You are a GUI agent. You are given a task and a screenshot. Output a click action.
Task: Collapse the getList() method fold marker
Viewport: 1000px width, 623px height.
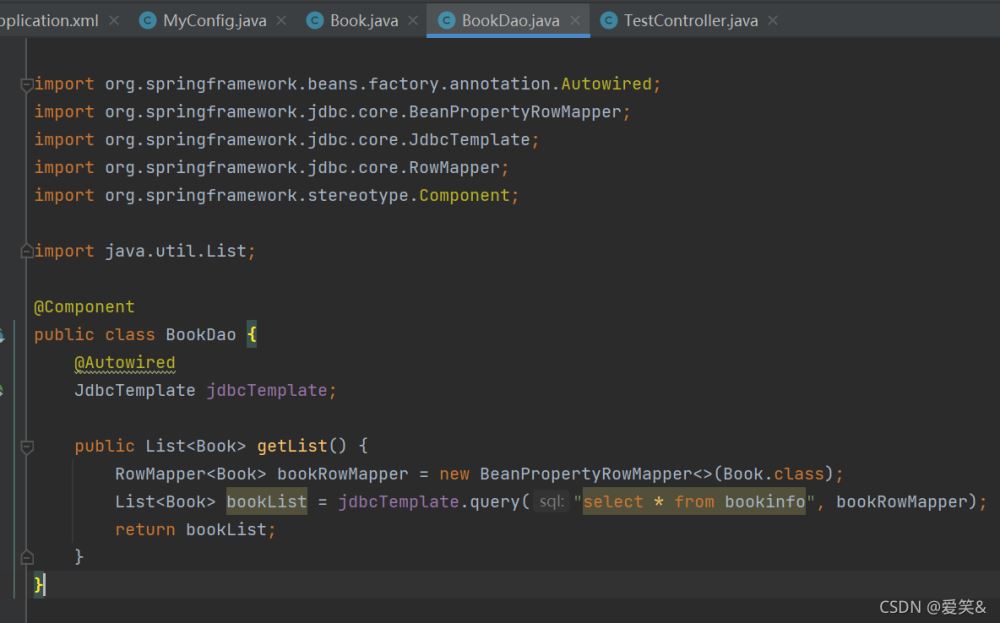click(27, 446)
